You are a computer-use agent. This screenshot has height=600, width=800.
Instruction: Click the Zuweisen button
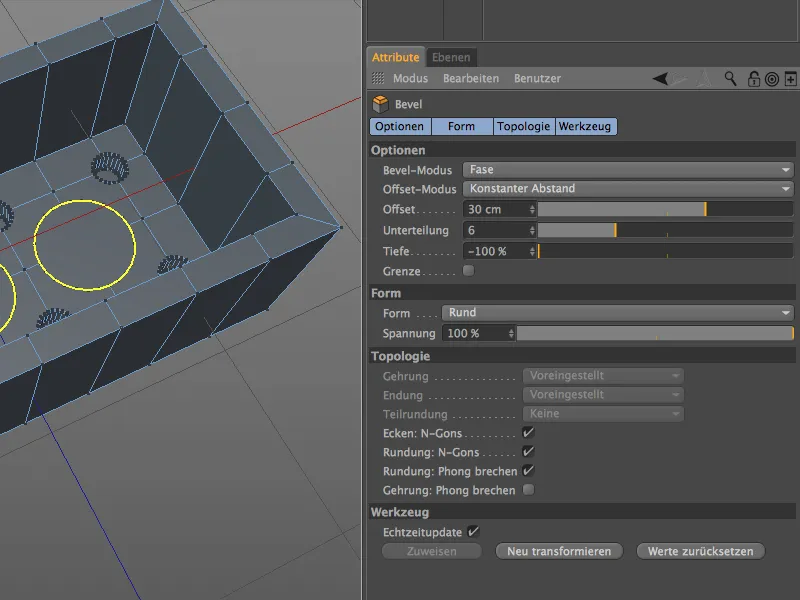432,551
